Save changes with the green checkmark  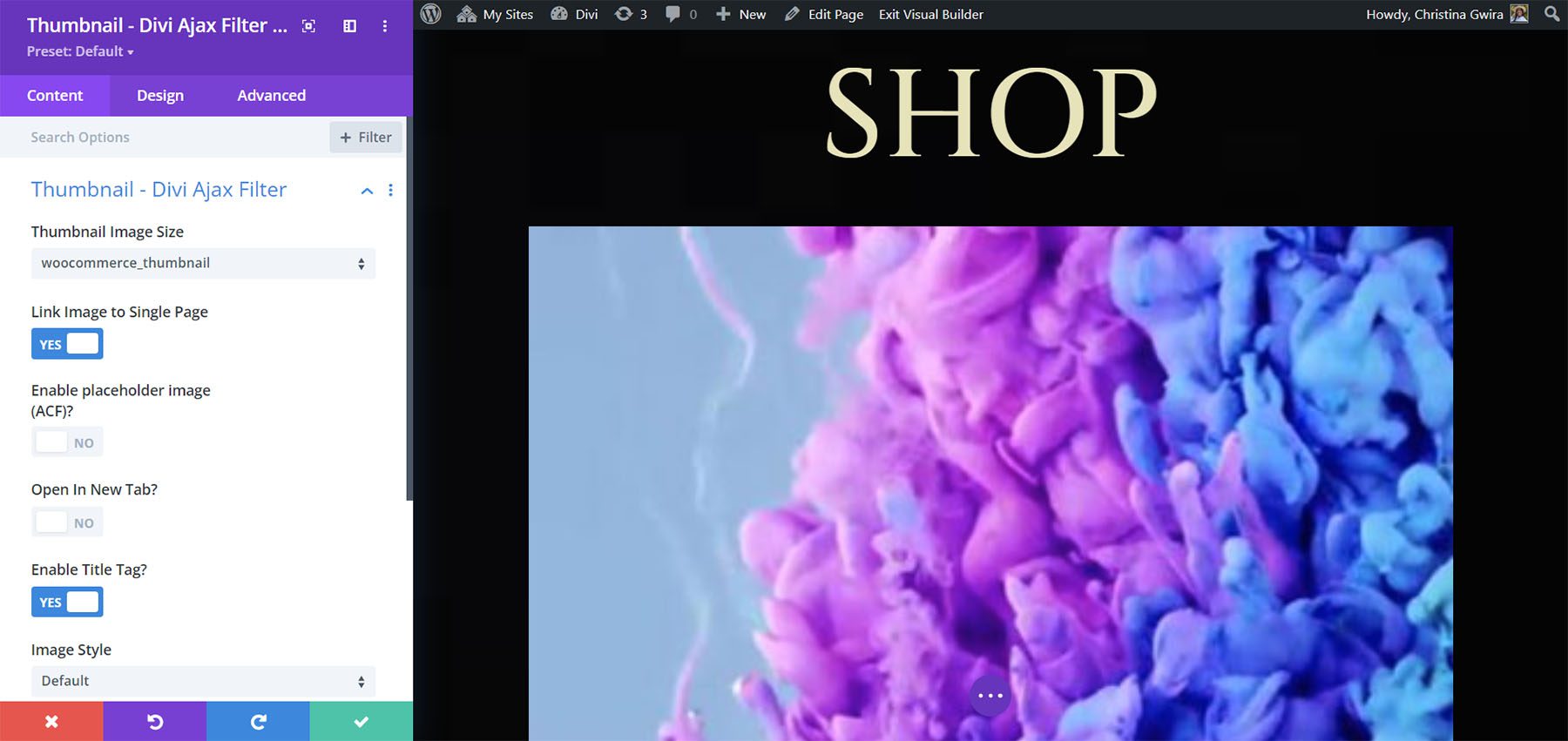[361, 721]
